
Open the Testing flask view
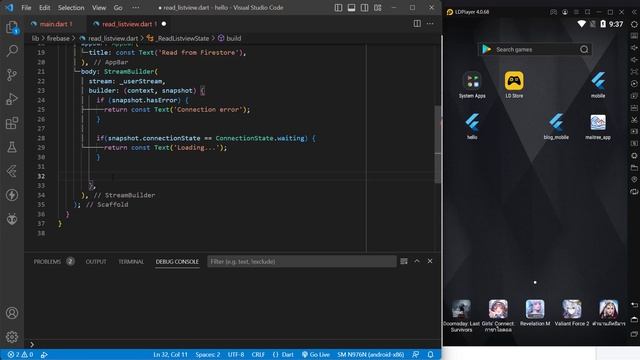[x=12, y=147]
